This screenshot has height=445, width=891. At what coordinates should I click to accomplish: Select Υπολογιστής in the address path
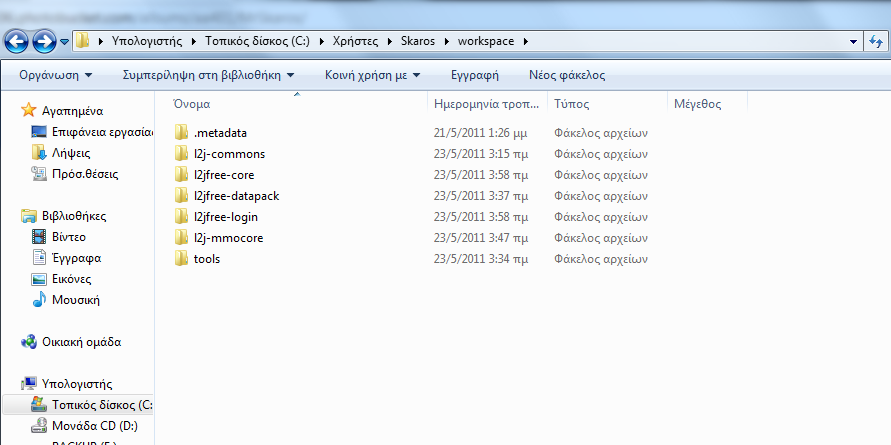[147, 41]
